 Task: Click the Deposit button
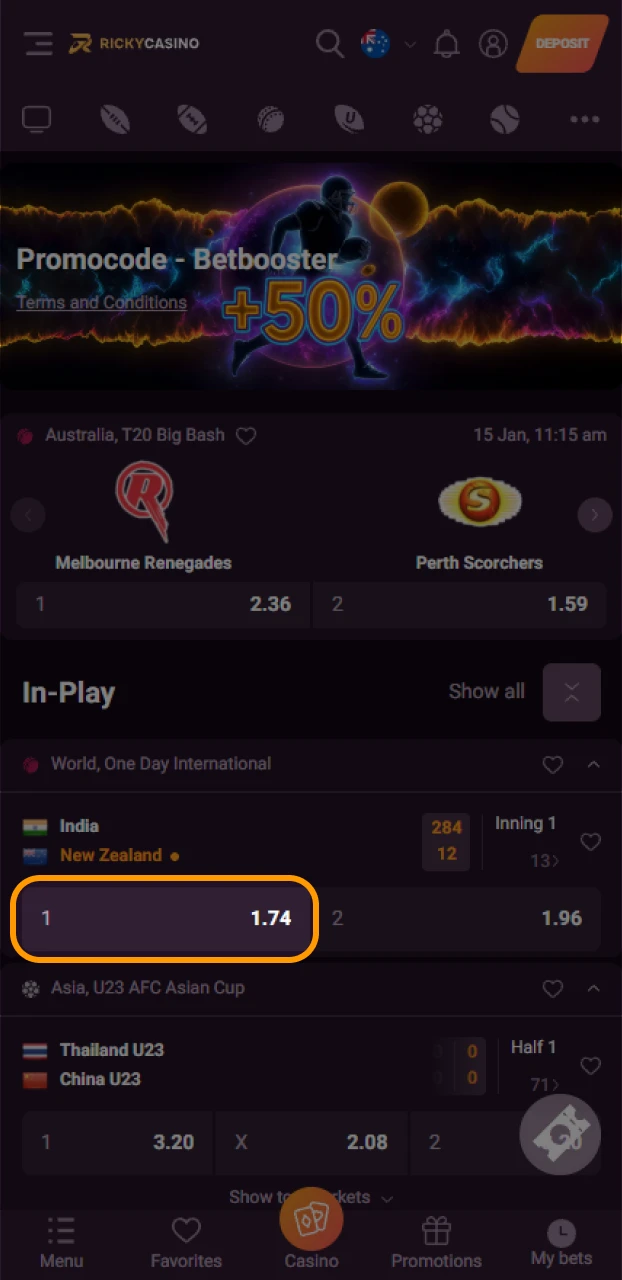(x=562, y=44)
